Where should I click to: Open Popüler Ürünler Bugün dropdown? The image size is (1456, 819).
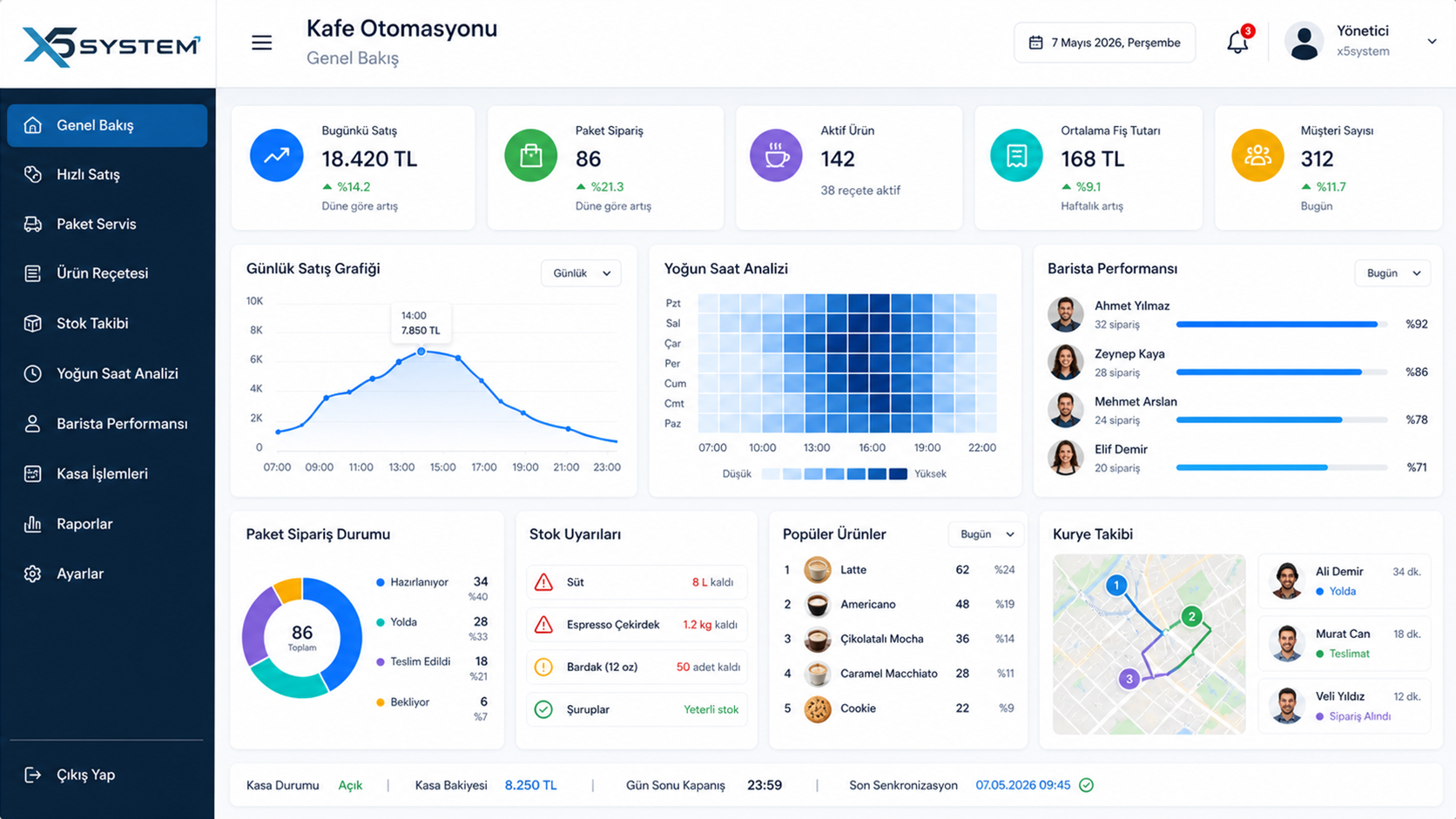[x=986, y=534]
